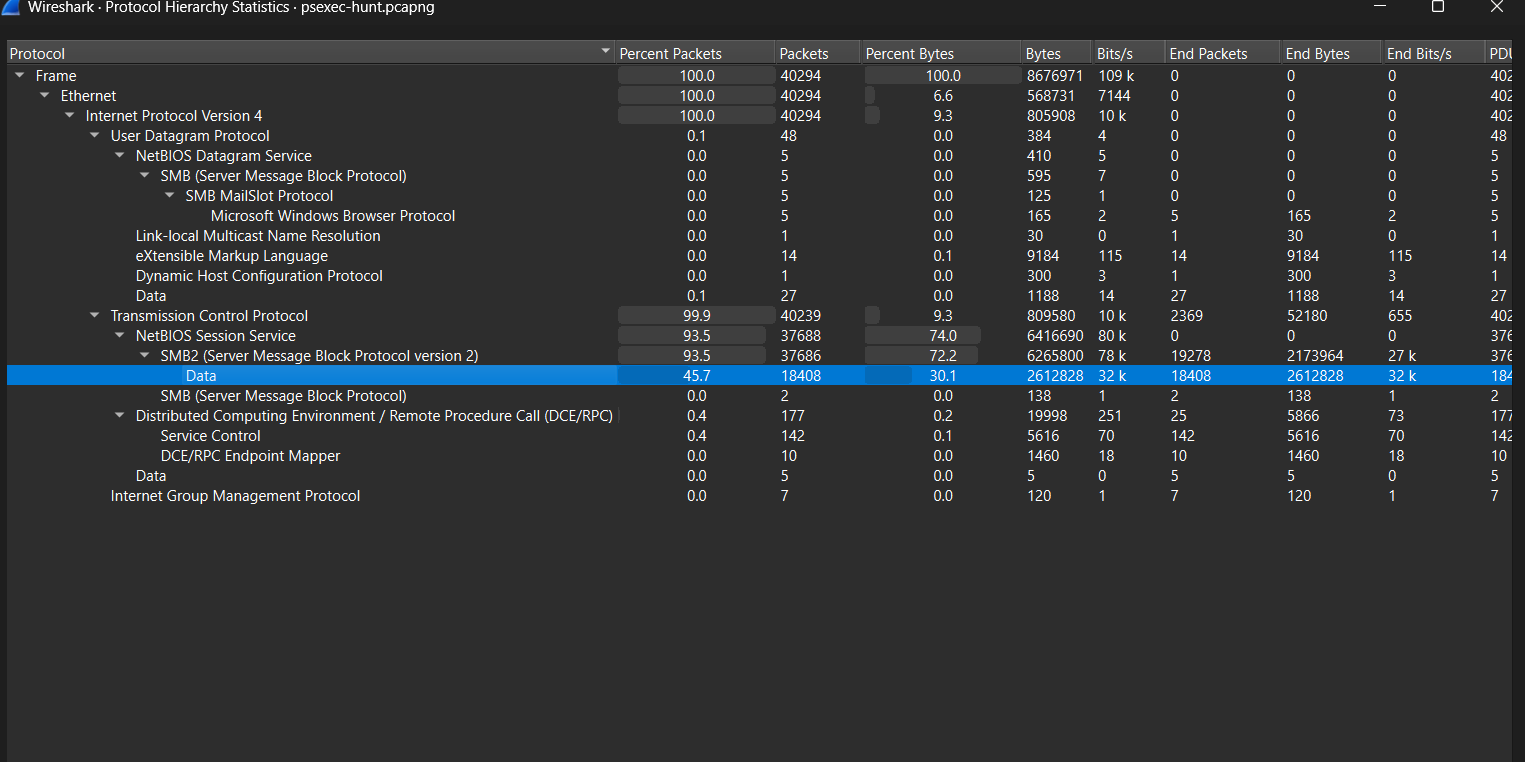Click the DCE/RPC bytes value 19998
Image resolution: width=1525 pixels, height=762 pixels.
[x=1046, y=416]
